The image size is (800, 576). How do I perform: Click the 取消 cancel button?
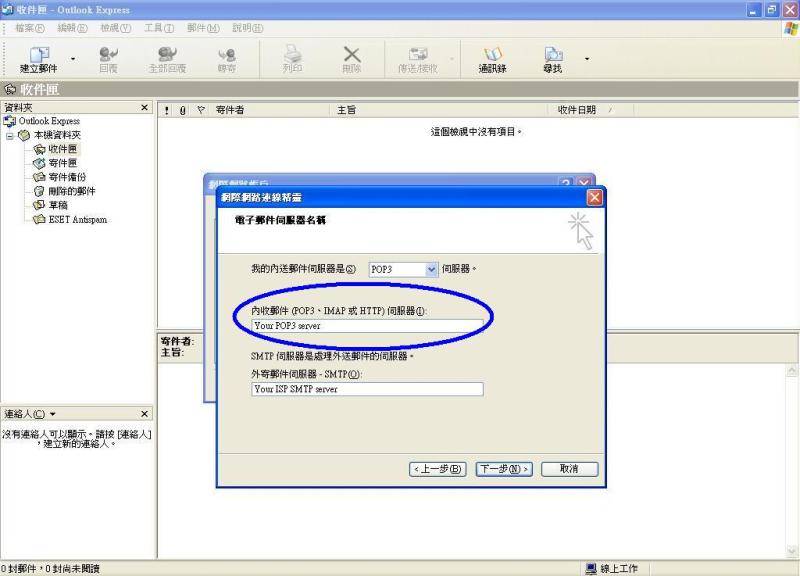[569, 469]
